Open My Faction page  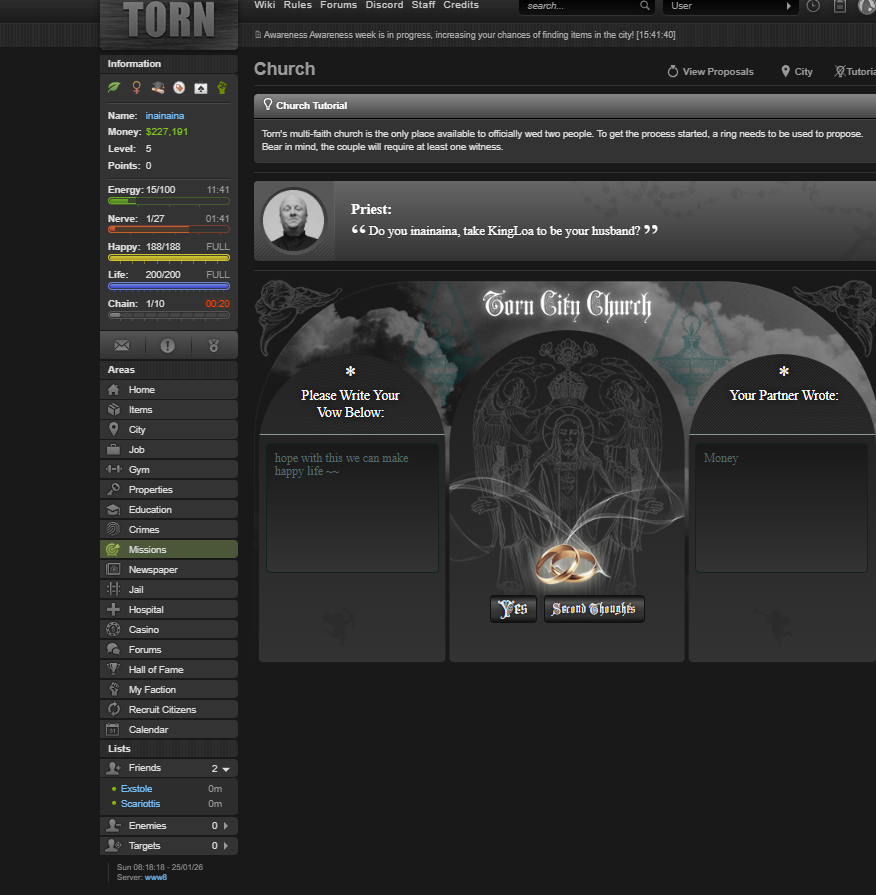click(169, 689)
